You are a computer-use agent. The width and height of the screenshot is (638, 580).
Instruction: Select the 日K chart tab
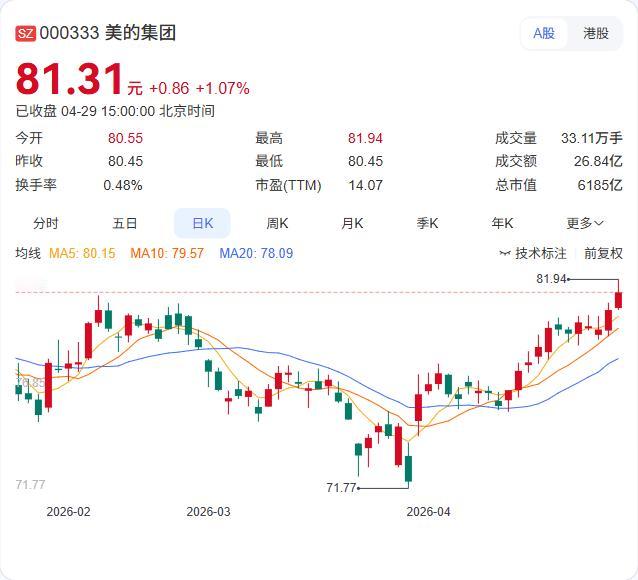[x=202, y=223]
